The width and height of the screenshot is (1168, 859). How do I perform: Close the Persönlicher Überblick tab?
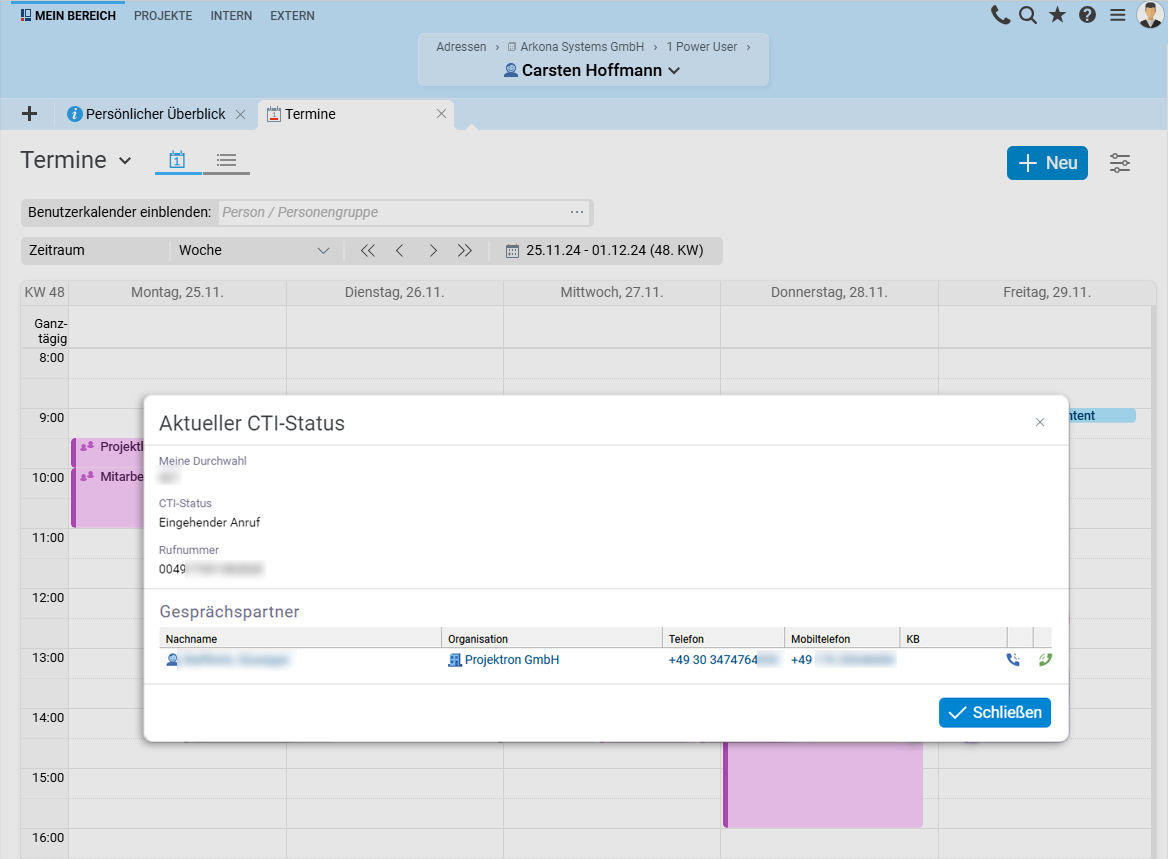coord(241,114)
